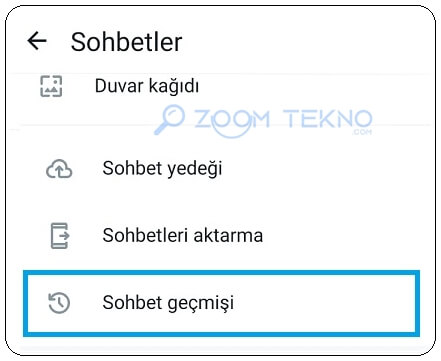Select Sohbetleri aktarma entry
Screen dimensions: 441x361
point(183,235)
